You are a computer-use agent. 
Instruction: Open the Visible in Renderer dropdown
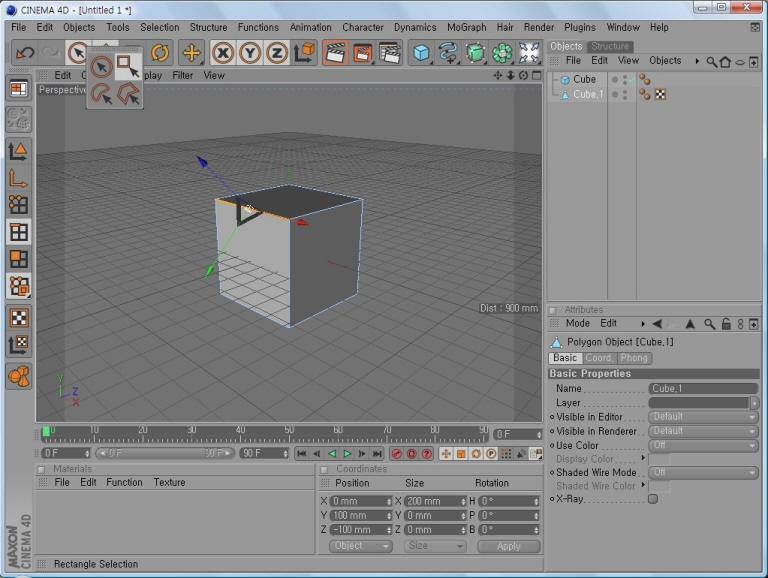tap(703, 431)
